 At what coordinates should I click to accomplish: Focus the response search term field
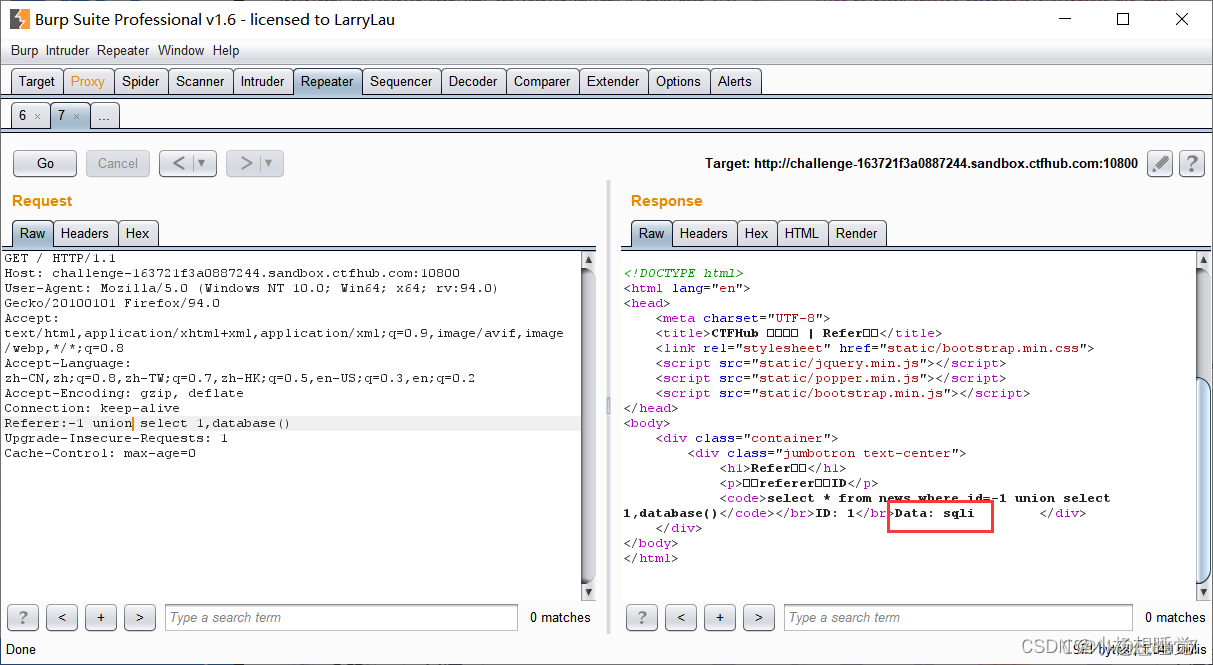(958, 617)
